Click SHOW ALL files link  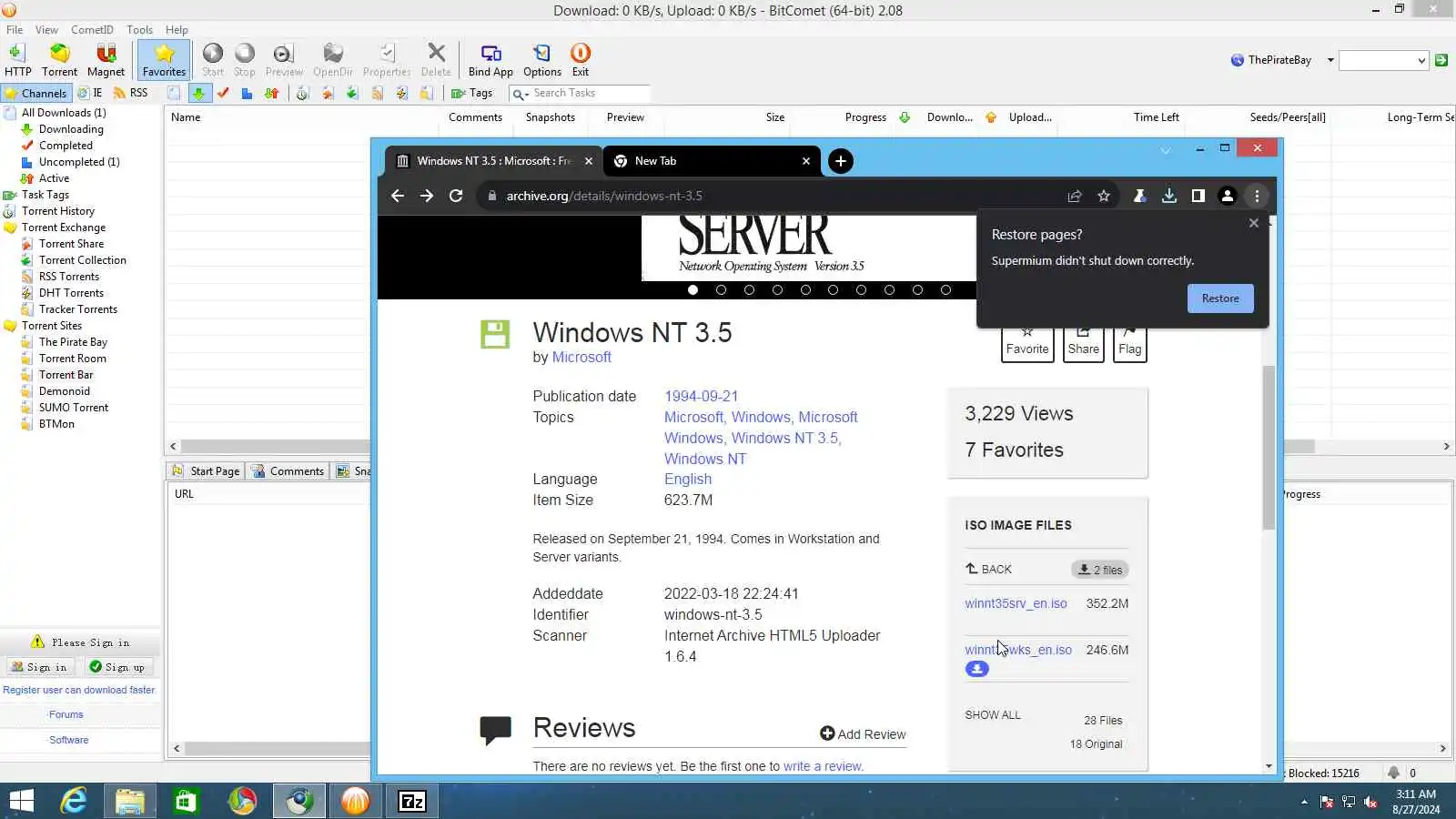click(993, 715)
